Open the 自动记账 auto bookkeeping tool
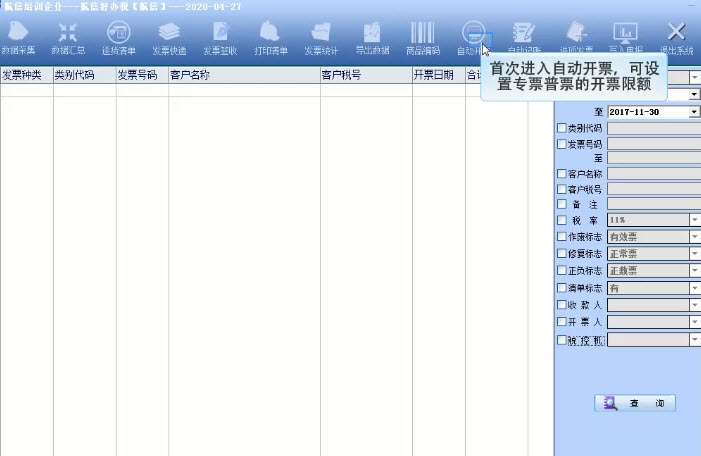Image resolution: width=701 pixels, height=456 pixels. point(524,38)
